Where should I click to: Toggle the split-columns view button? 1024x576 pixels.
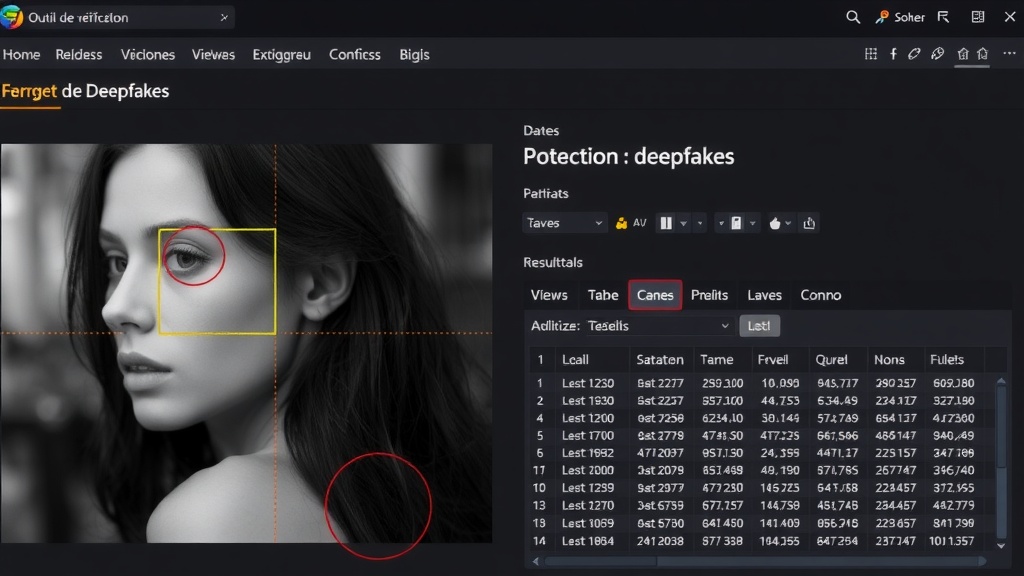(667, 223)
